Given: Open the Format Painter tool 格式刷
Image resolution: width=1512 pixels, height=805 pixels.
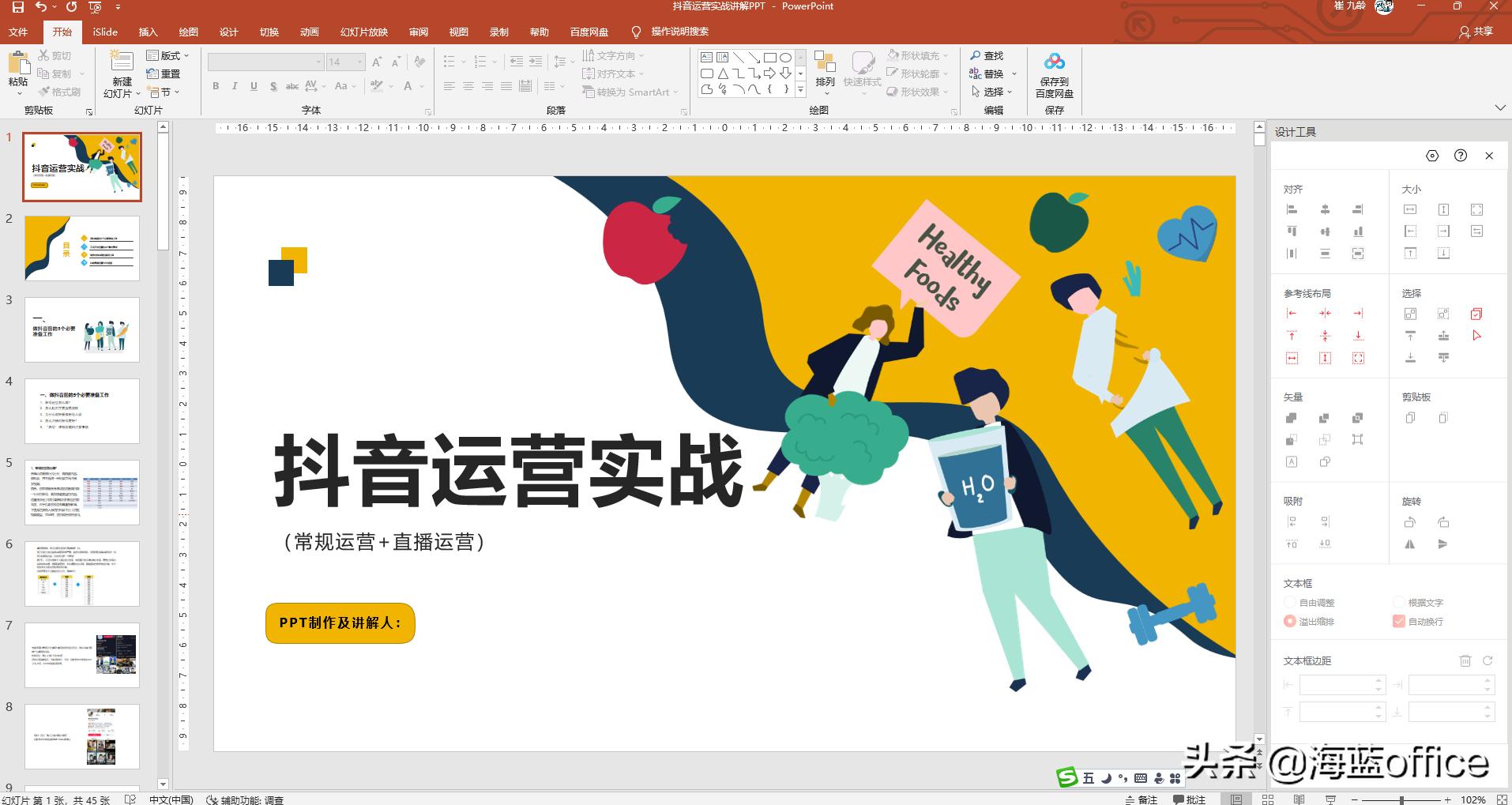Looking at the screenshot, I should pyautogui.click(x=62, y=90).
